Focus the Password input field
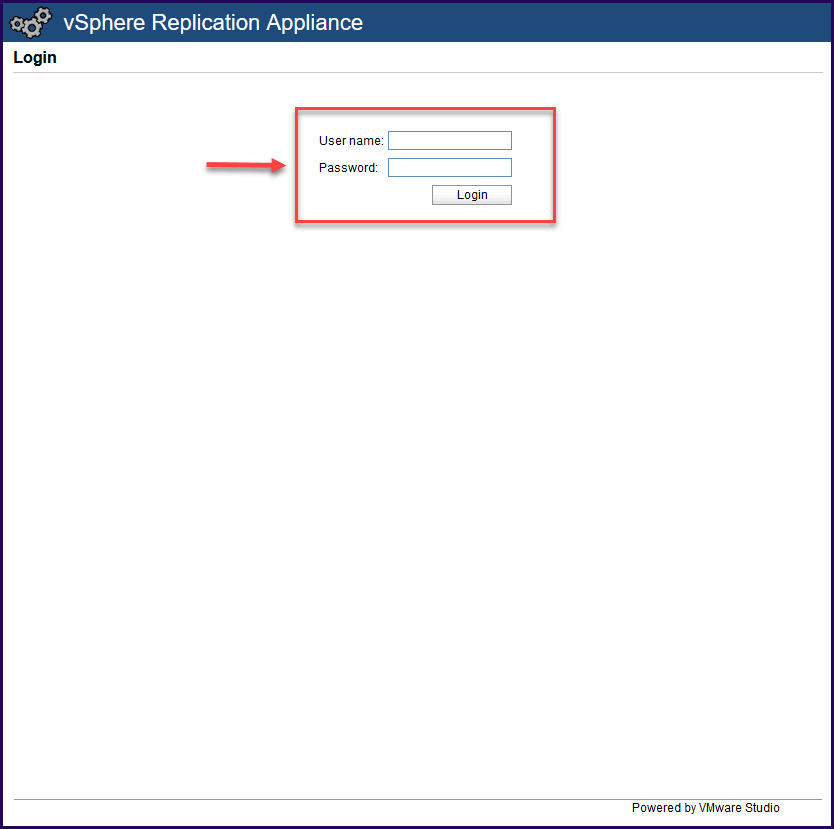Image resolution: width=834 pixels, height=829 pixels. 449,168
